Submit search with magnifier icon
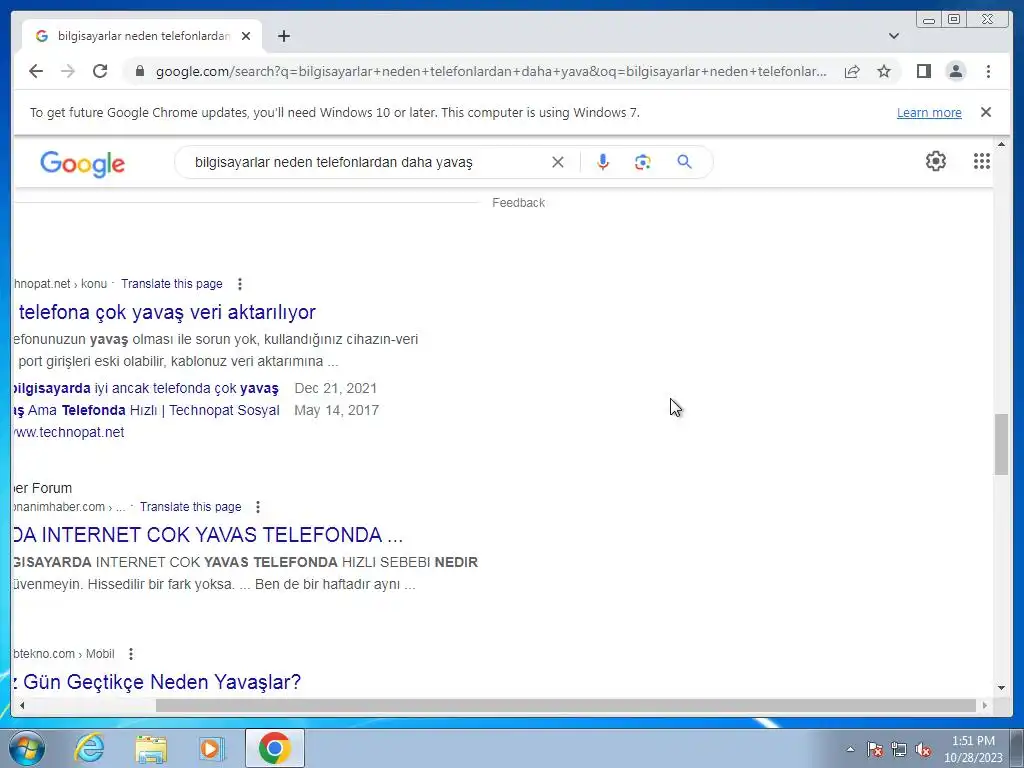 click(x=684, y=162)
